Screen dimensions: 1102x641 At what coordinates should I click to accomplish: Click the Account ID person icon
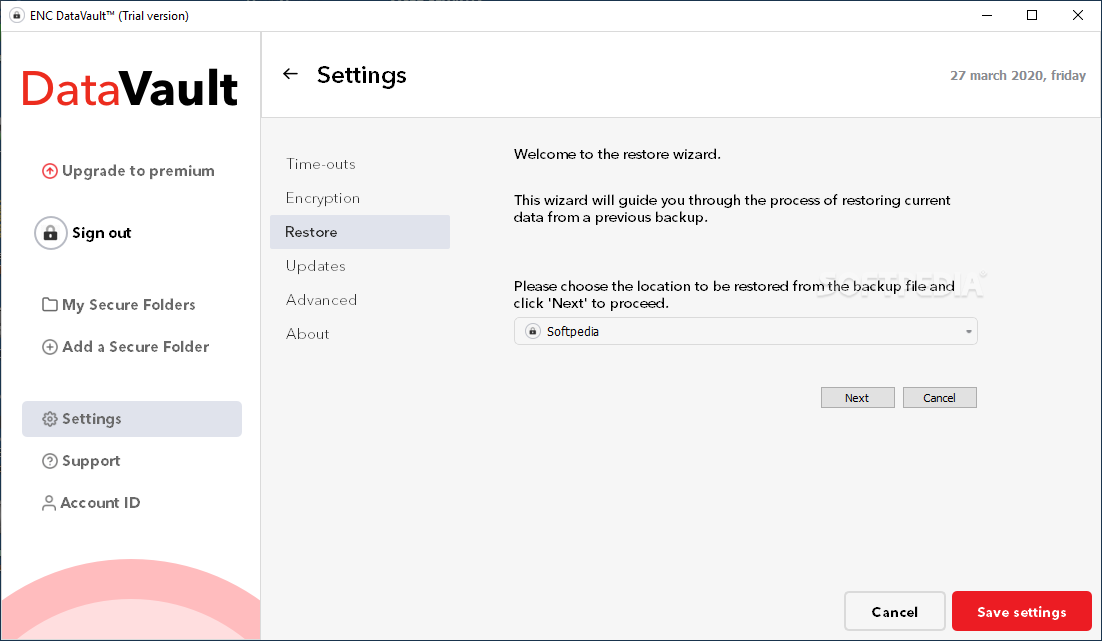48,503
